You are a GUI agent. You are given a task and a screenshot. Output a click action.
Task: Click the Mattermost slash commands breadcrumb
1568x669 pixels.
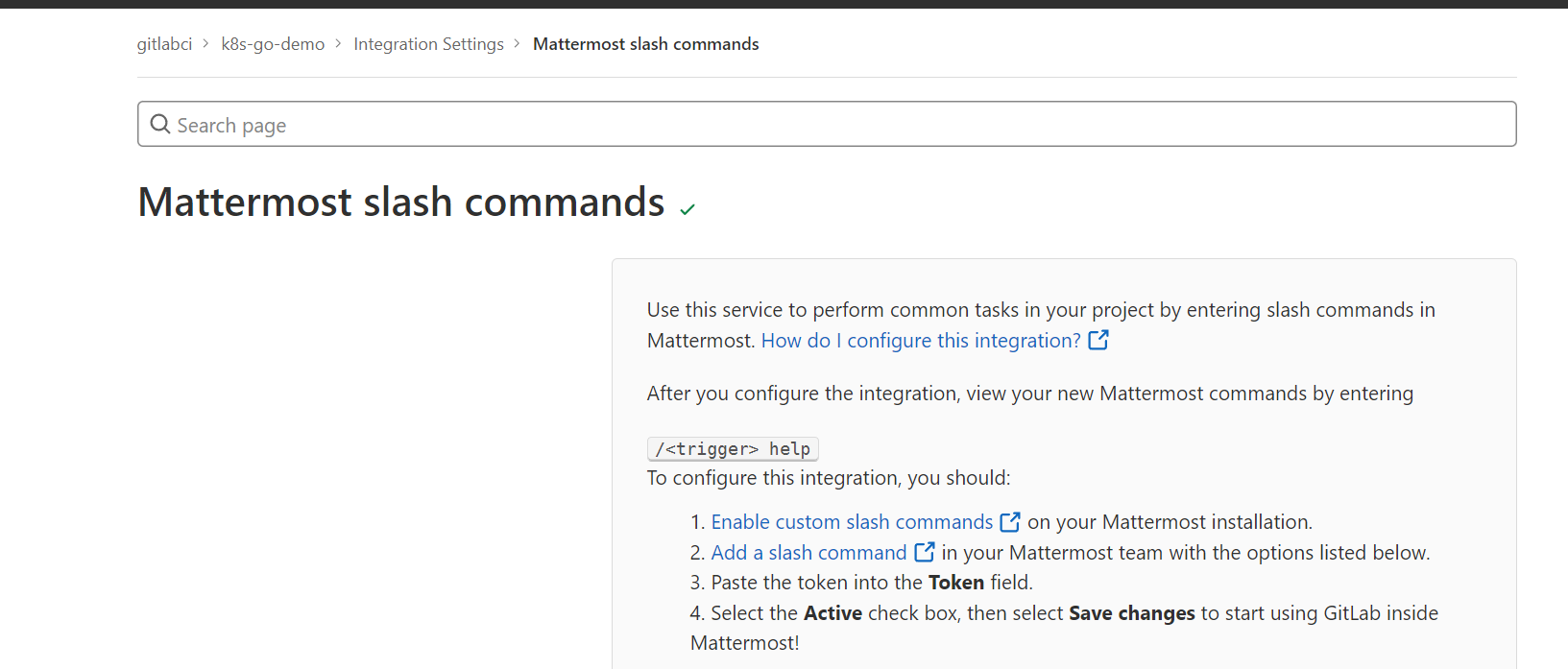645,44
